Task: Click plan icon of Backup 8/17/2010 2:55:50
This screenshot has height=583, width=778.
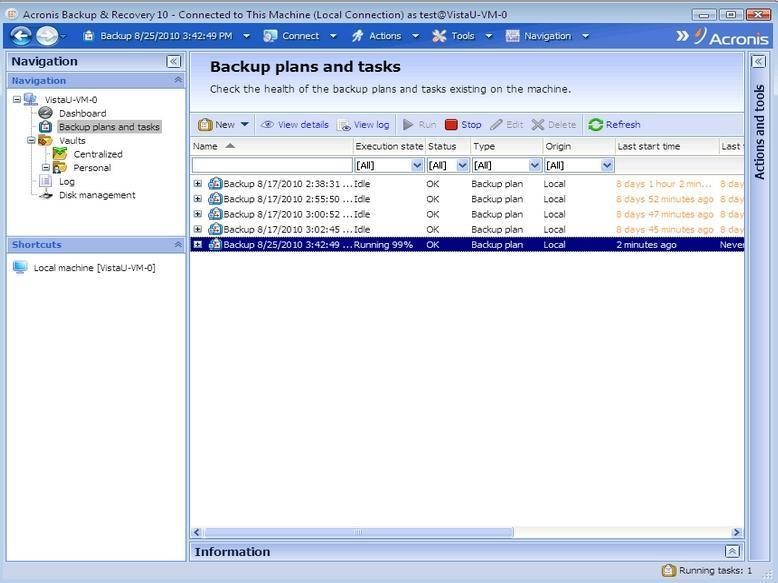Action: [x=215, y=199]
